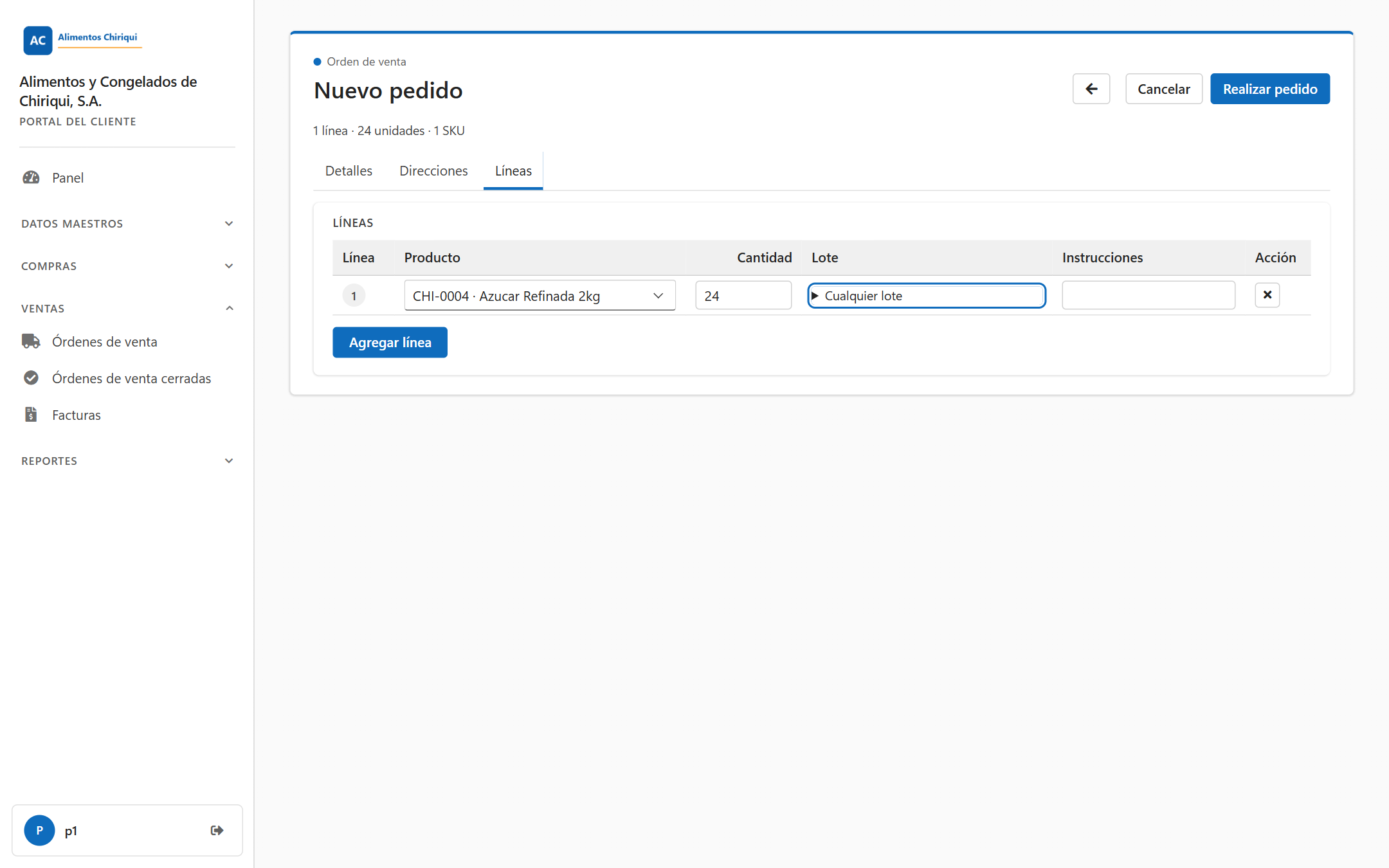Click the Lote column header
Screen dimensions: 1389x868
pos(824,258)
